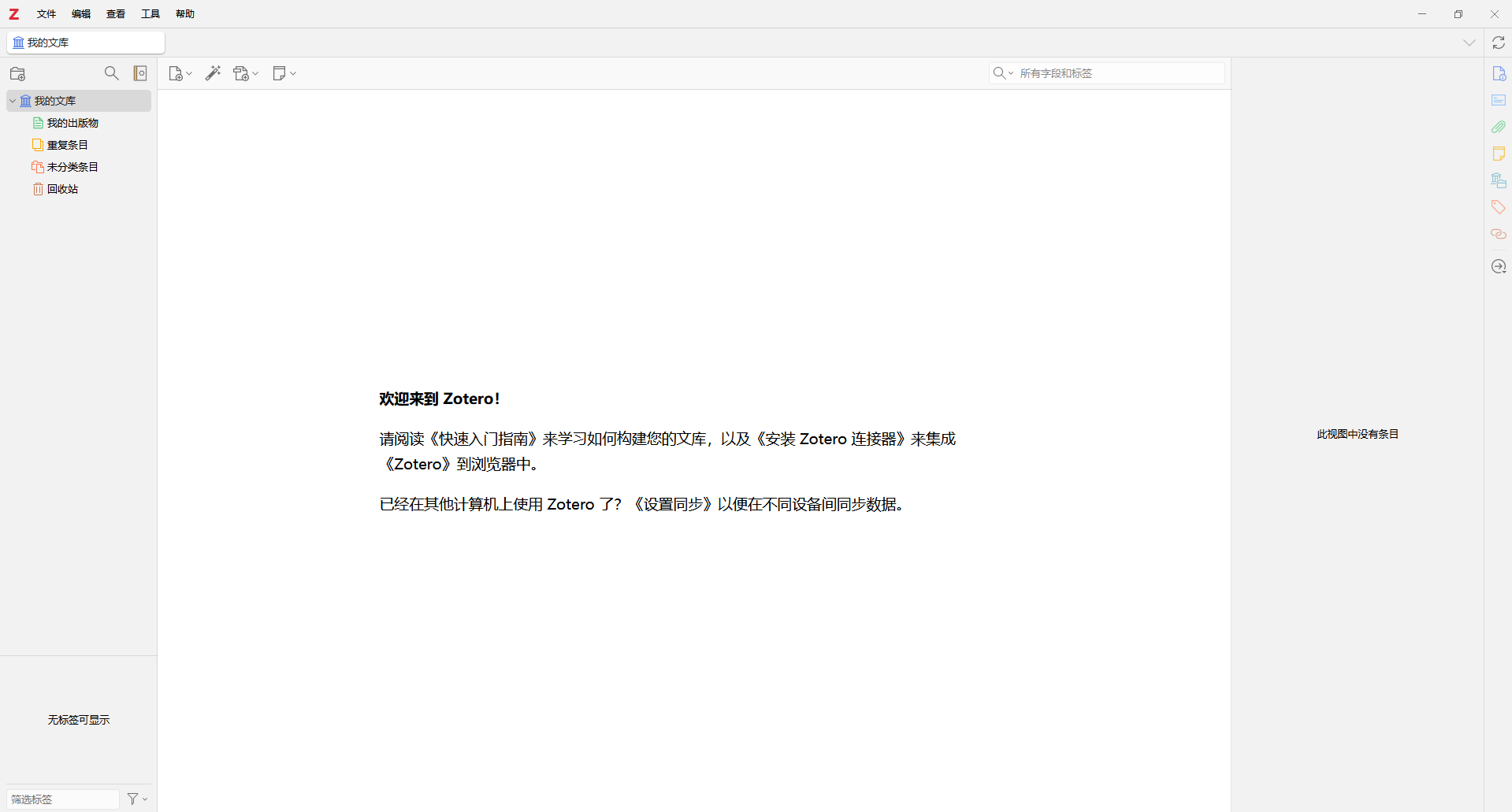Click the 所有字段和标签 search field
The image size is (1512, 812).
coord(1107,73)
